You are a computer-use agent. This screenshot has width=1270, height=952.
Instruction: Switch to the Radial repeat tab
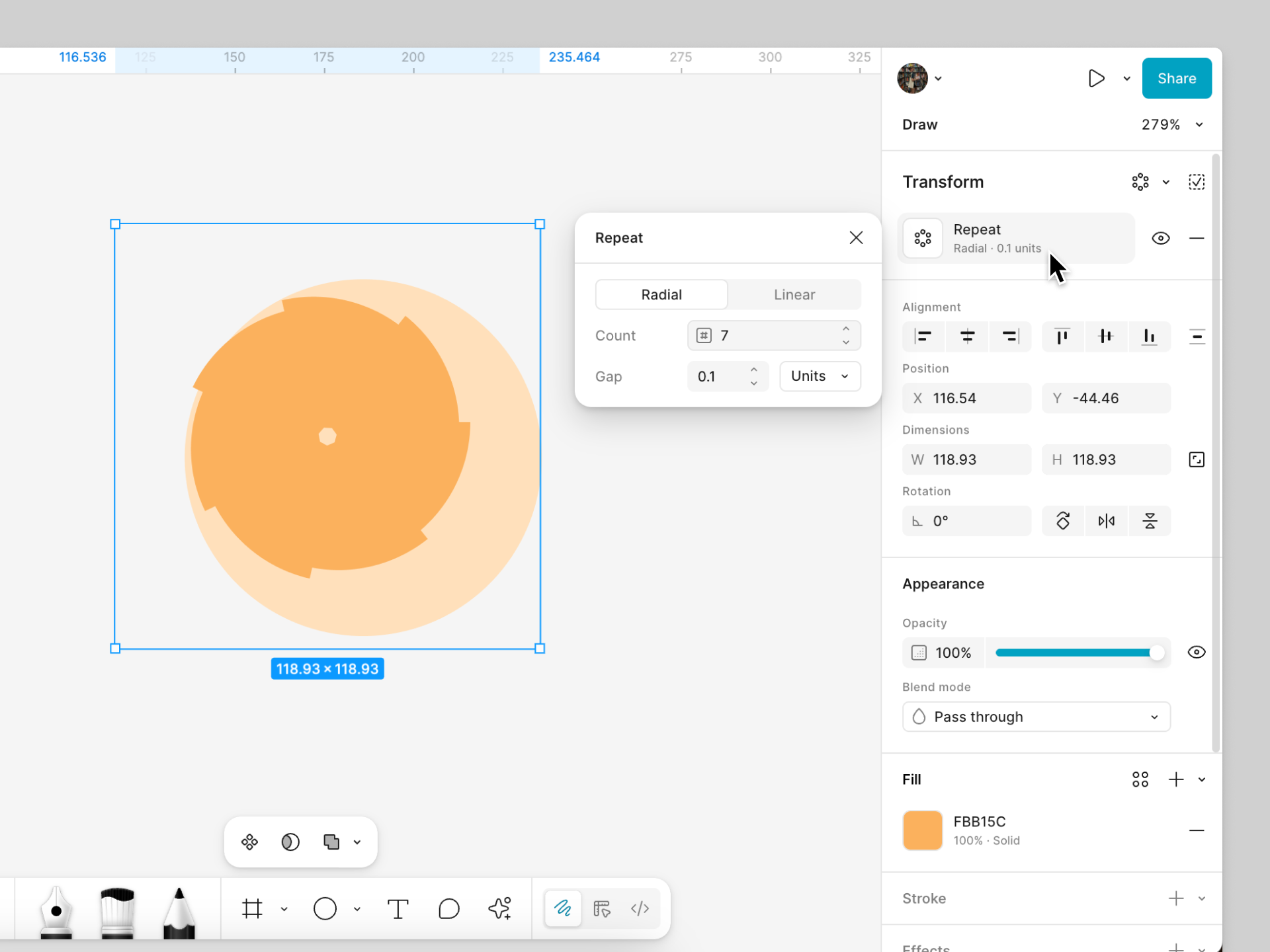[661, 294]
